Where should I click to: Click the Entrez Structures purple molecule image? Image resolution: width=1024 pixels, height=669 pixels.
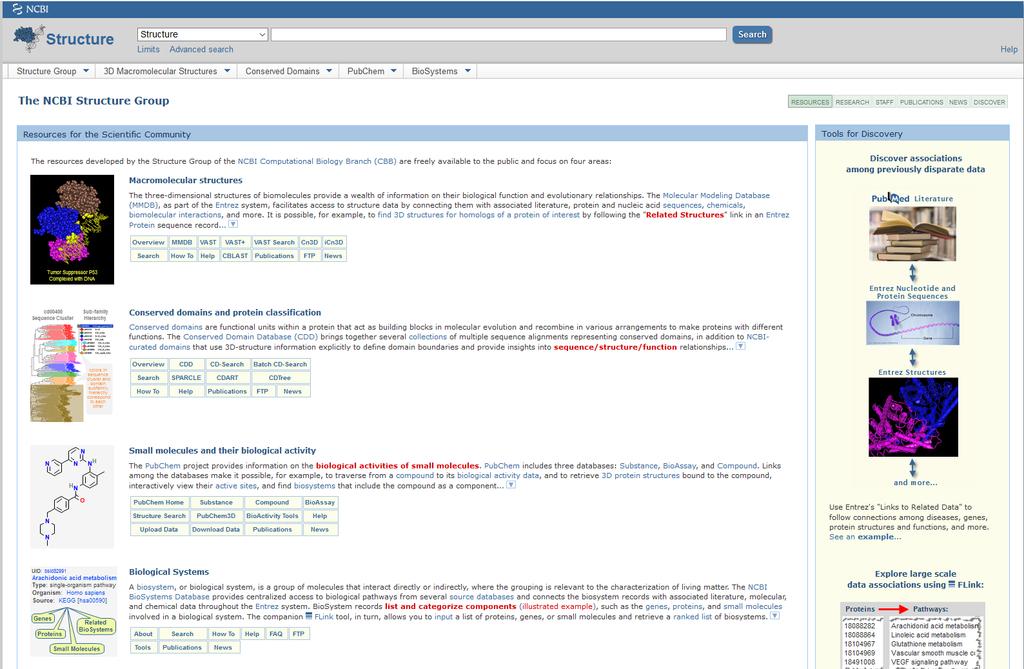pos(913,417)
